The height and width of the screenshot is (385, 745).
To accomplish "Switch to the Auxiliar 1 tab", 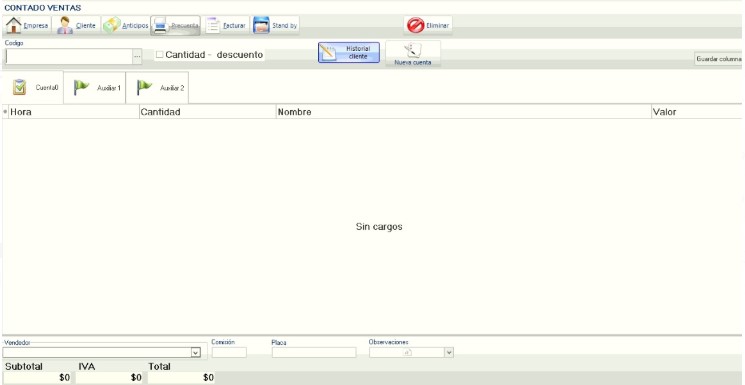I will click(95, 87).
